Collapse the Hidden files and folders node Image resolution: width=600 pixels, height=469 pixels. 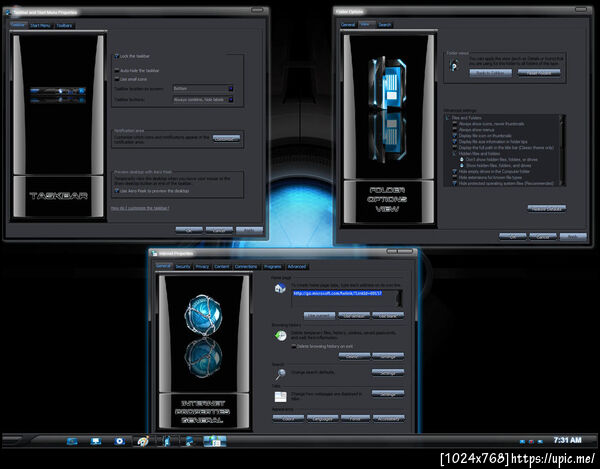click(x=455, y=153)
